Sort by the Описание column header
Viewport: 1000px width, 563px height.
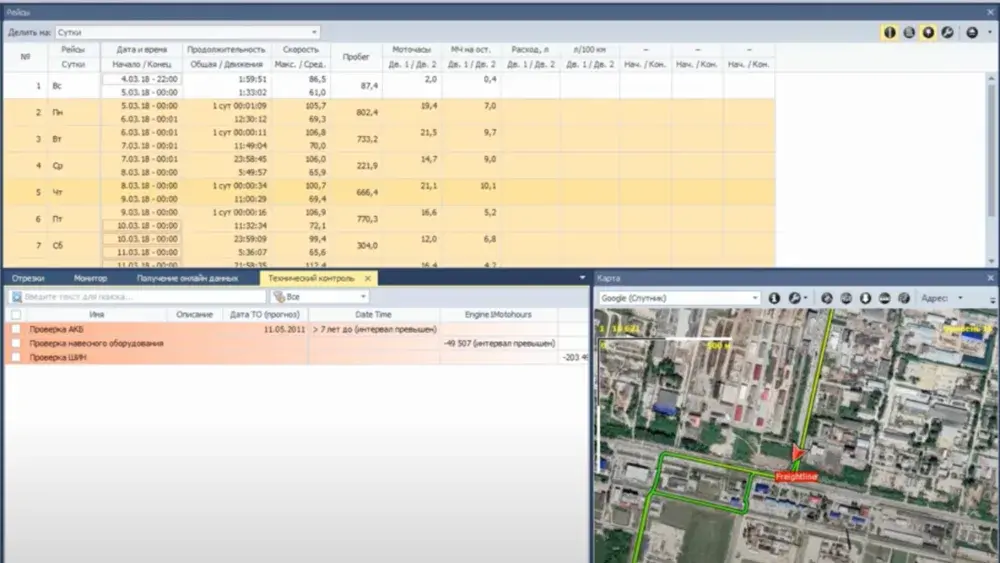[x=195, y=314]
